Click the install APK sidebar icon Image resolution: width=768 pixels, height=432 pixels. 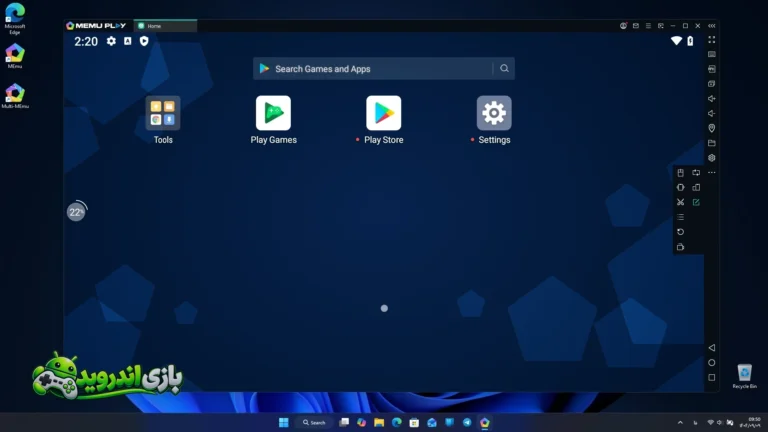[712, 69]
